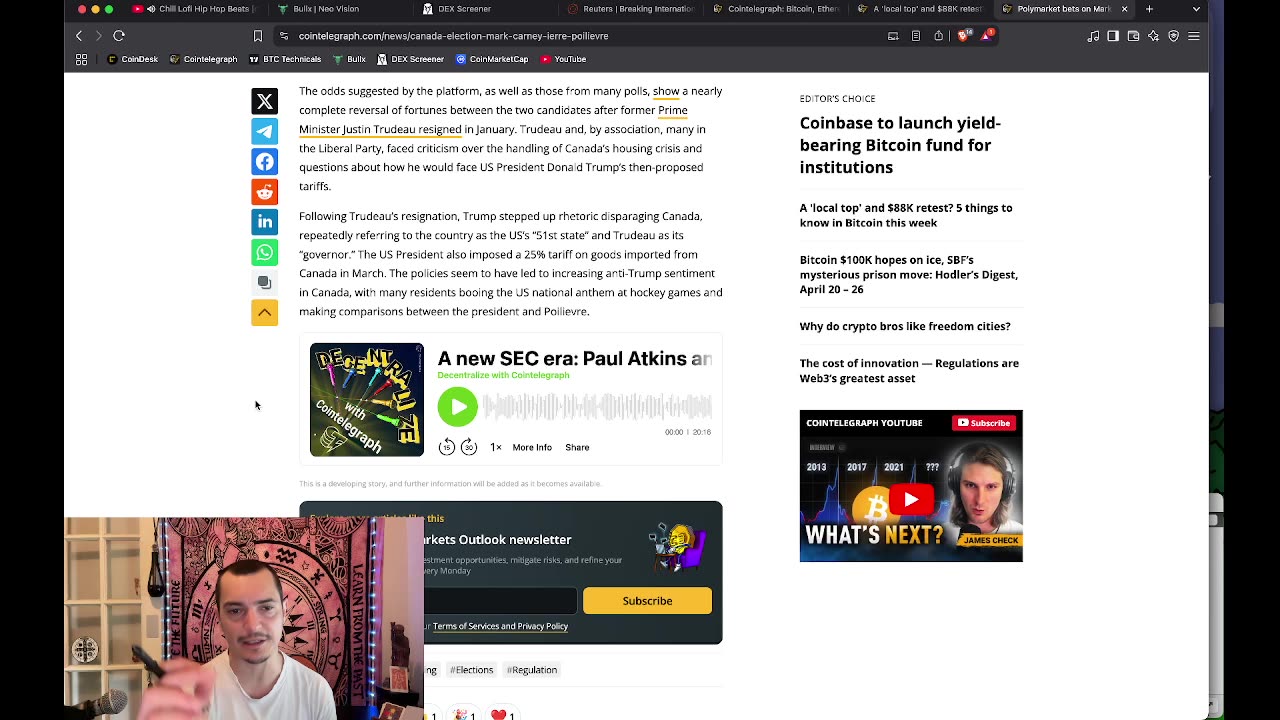Open share icon in address bar

coord(938,36)
